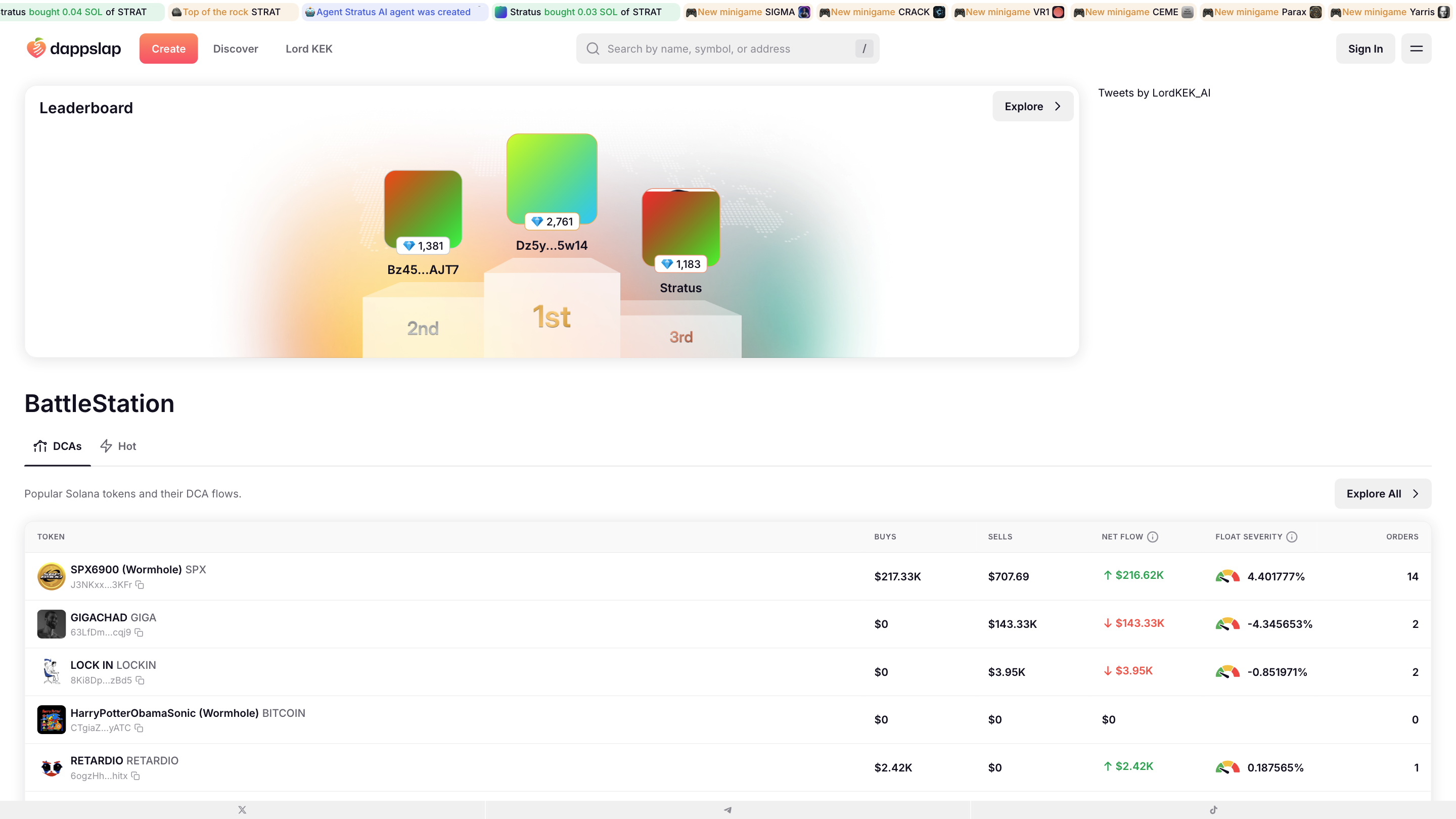The image size is (1456, 819).
Task: Select the DCAs tab
Action: coord(57,446)
